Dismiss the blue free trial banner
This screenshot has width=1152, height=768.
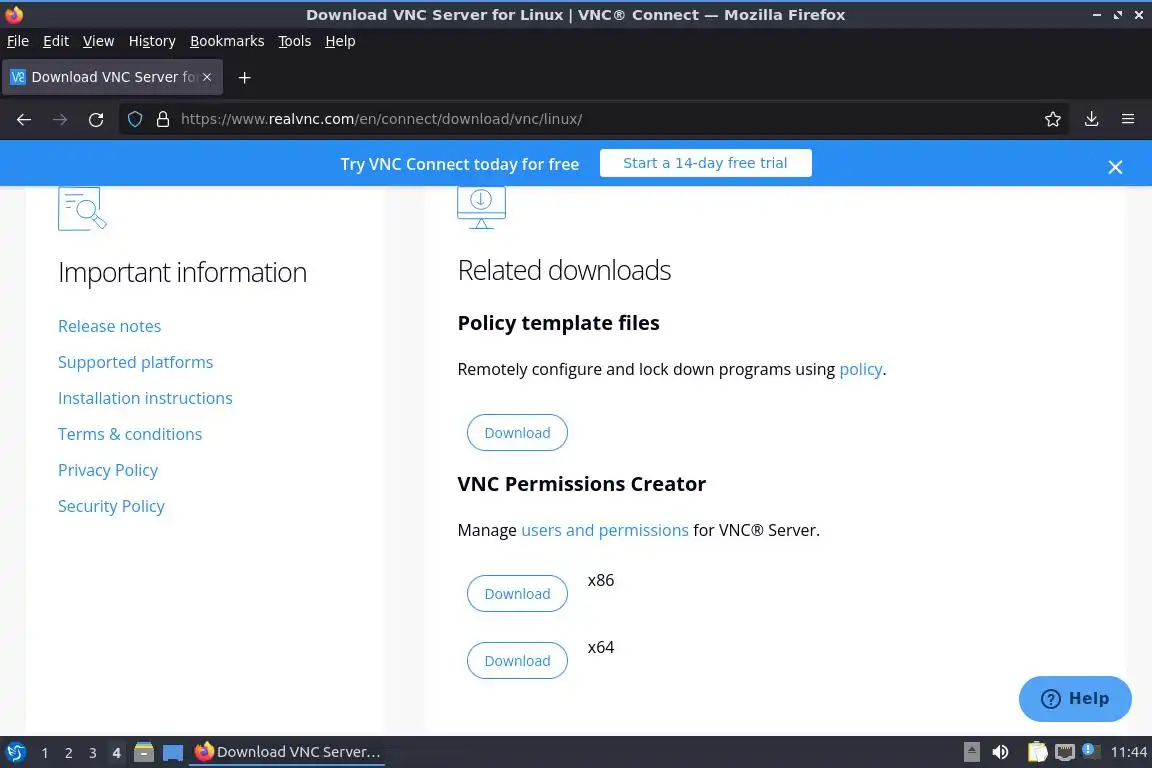tap(1115, 167)
